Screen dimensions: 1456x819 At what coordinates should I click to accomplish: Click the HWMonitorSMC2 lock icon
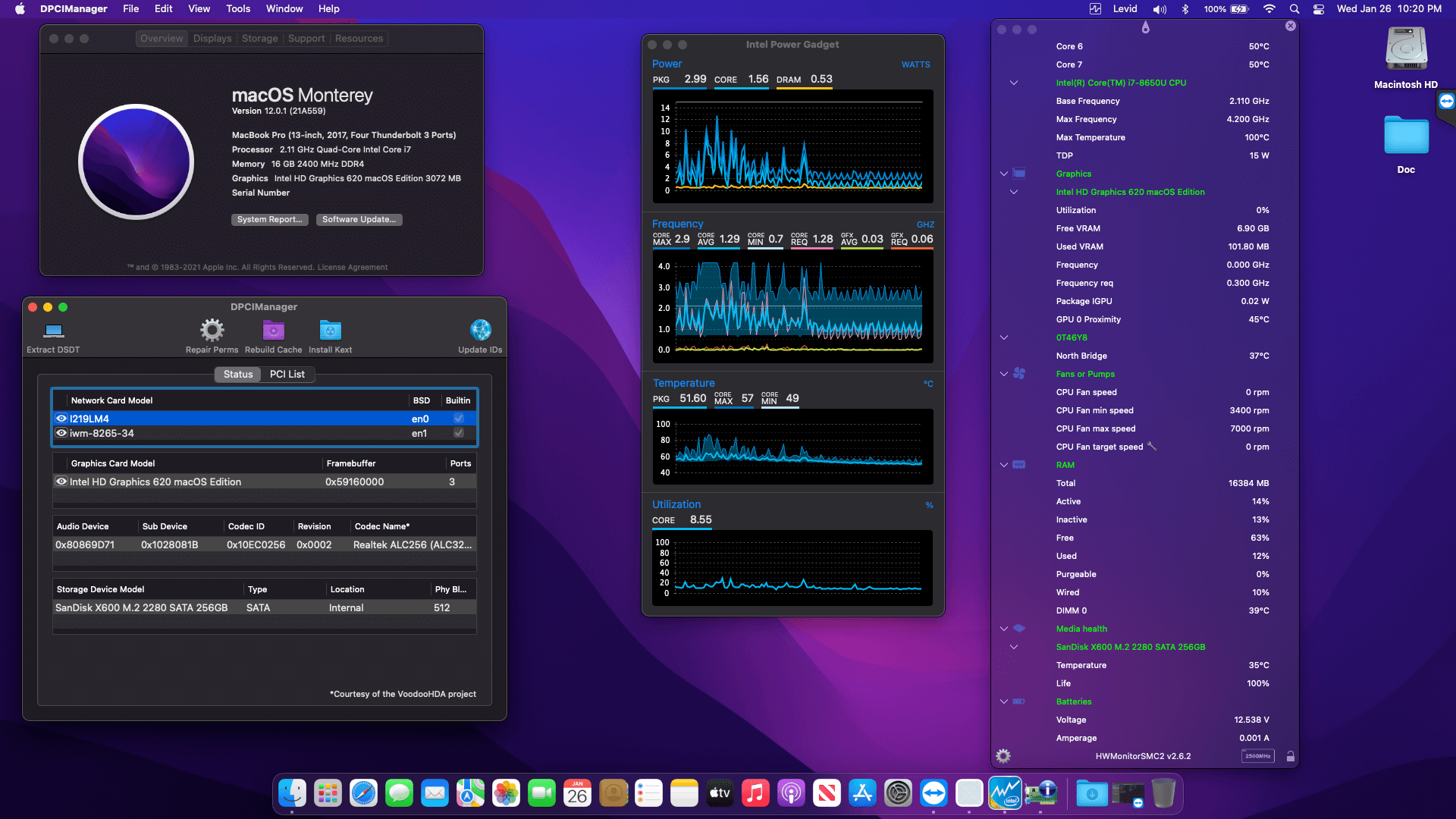point(1291,756)
